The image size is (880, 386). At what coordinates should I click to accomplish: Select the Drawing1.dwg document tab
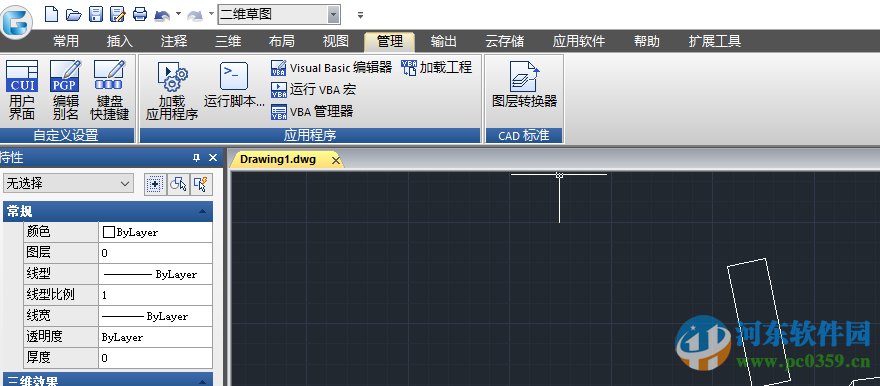(x=278, y=159)
